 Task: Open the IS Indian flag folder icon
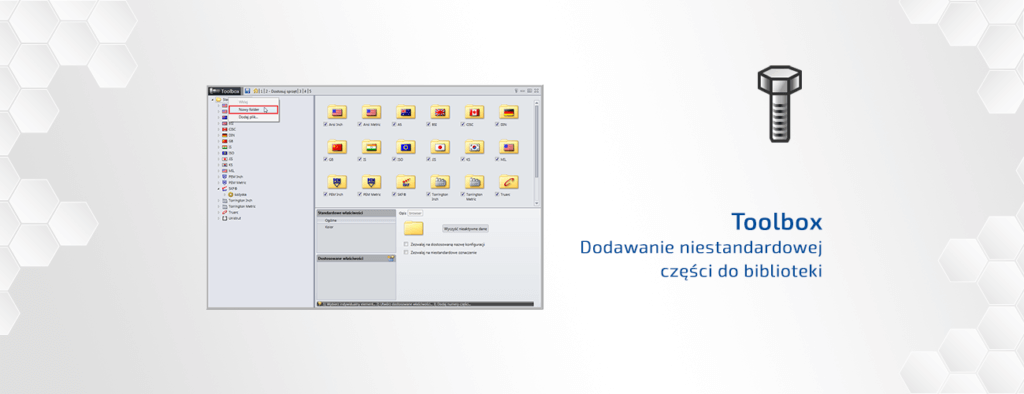372,147
